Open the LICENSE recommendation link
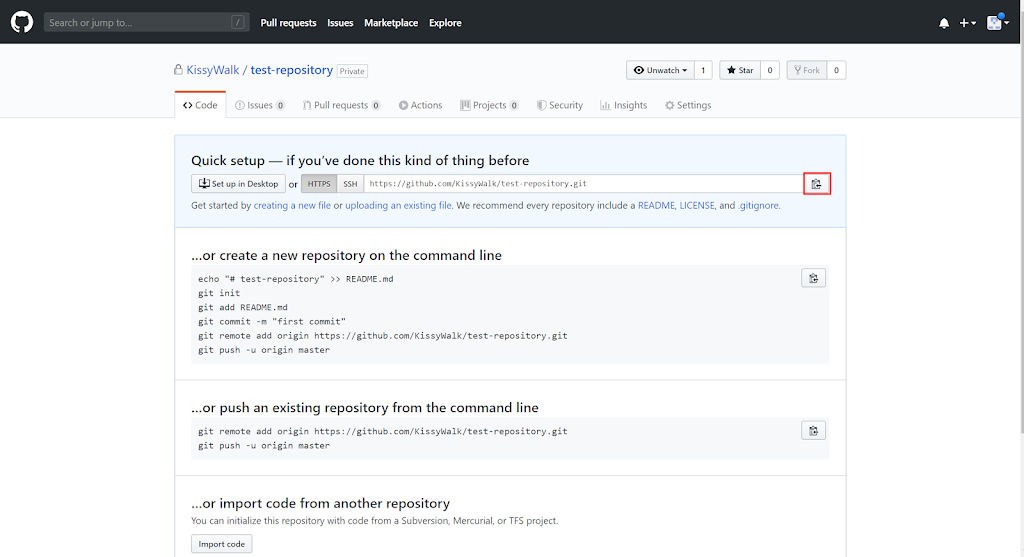This screenshot has height=557, width=1024. coord(697,205)
